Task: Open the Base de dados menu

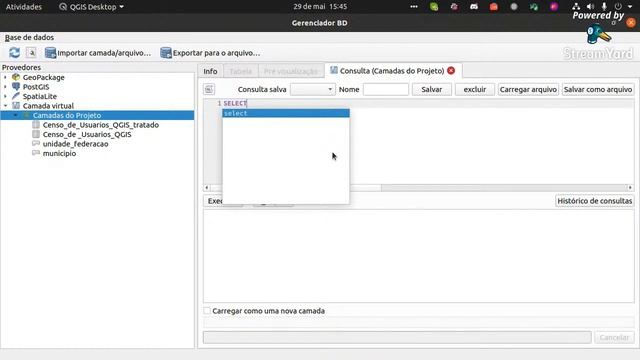Action: 29,38
